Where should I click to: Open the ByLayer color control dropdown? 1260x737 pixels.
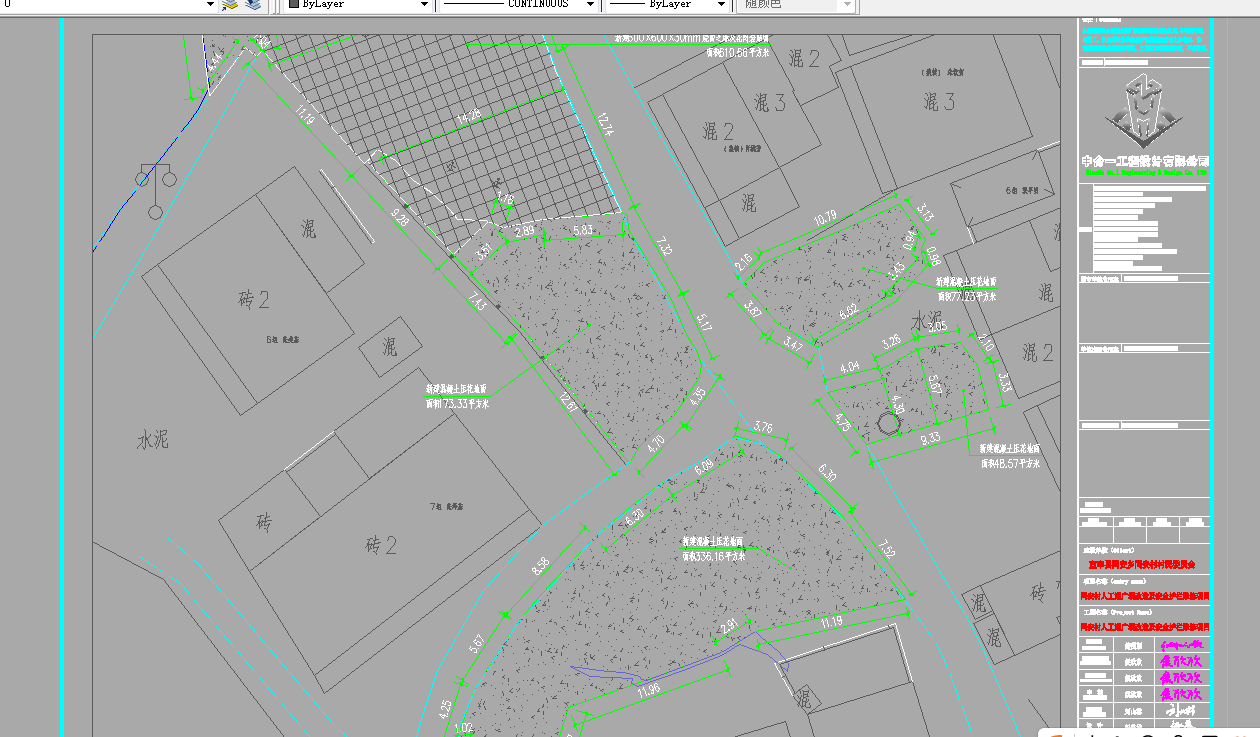pyautogui.click(x=357, y=5)
